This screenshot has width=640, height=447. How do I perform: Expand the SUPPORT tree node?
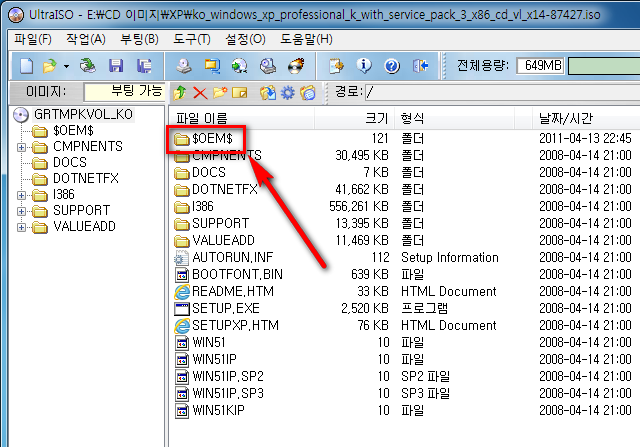pyautogui.click(x=21, y=211)
